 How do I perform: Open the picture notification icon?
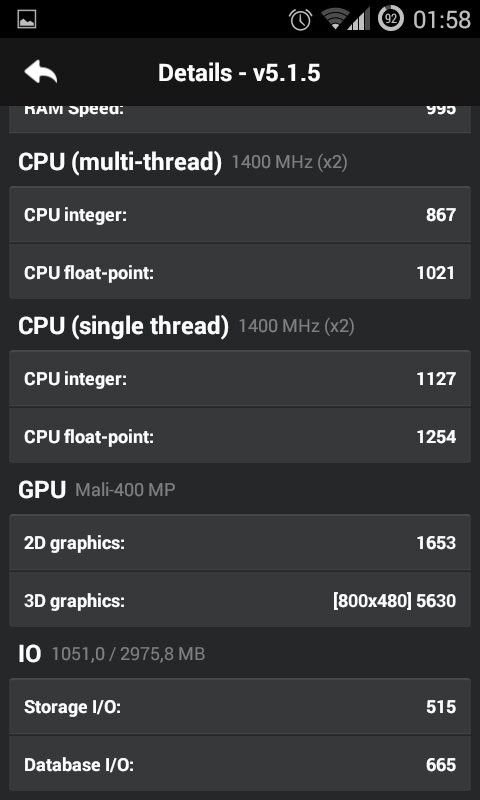coord(27,19)
